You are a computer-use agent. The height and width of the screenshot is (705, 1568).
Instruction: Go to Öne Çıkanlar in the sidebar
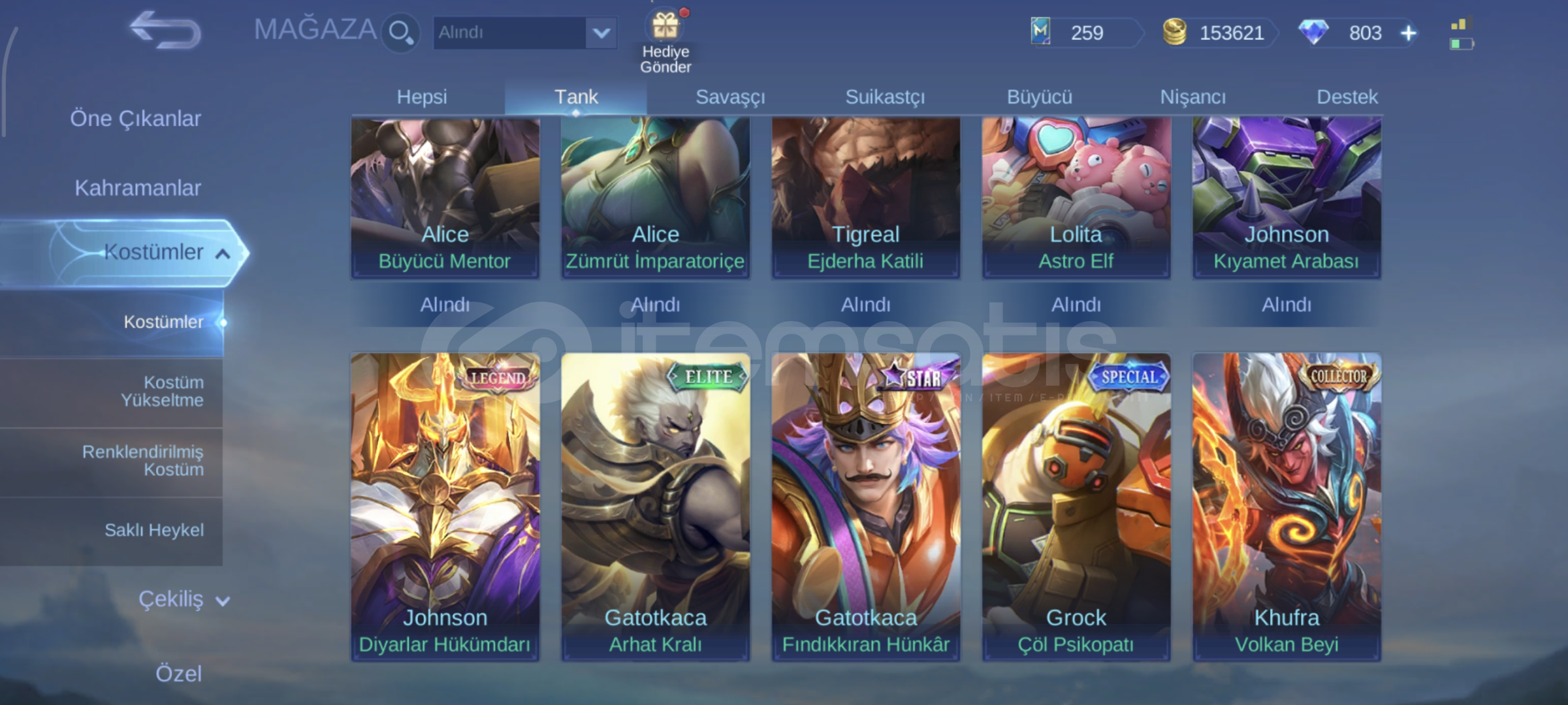135,119
